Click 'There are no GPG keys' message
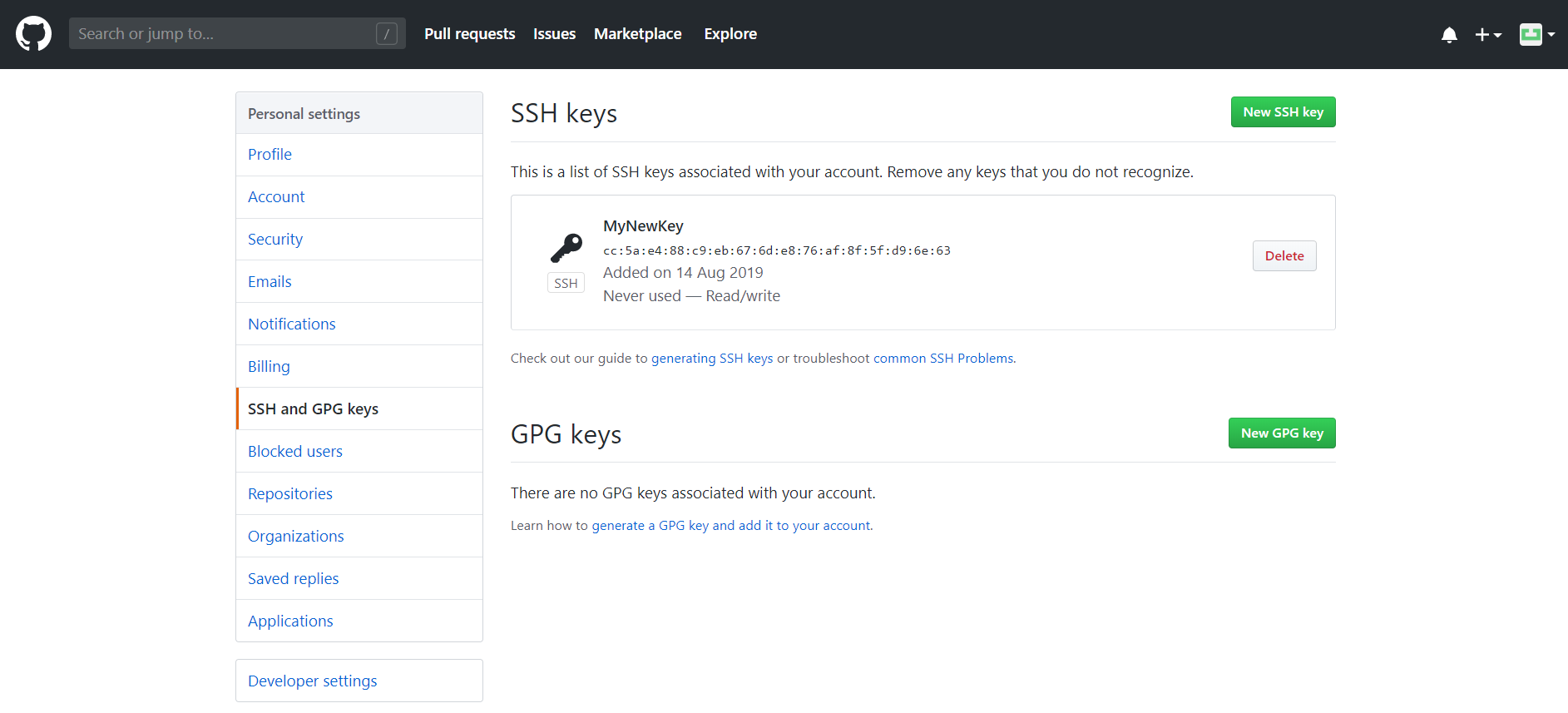Viewport: 1568px width, 713px height. coord(693,493)
